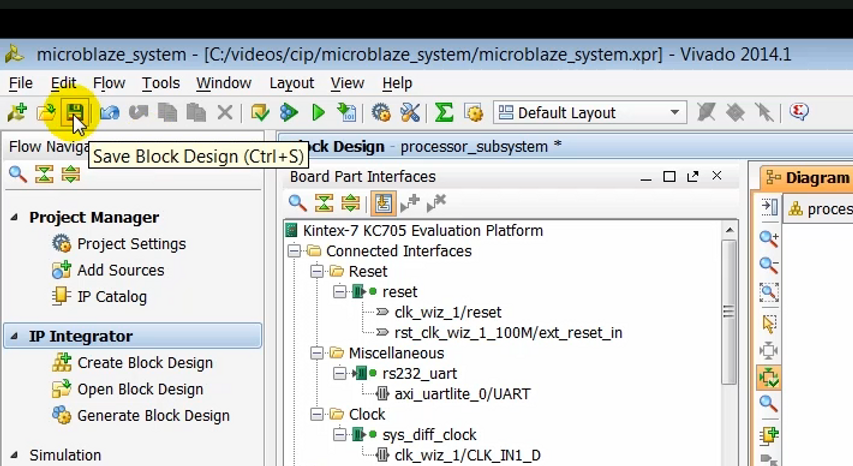Collapse the Project Manager section

click(x=15, y=218)
